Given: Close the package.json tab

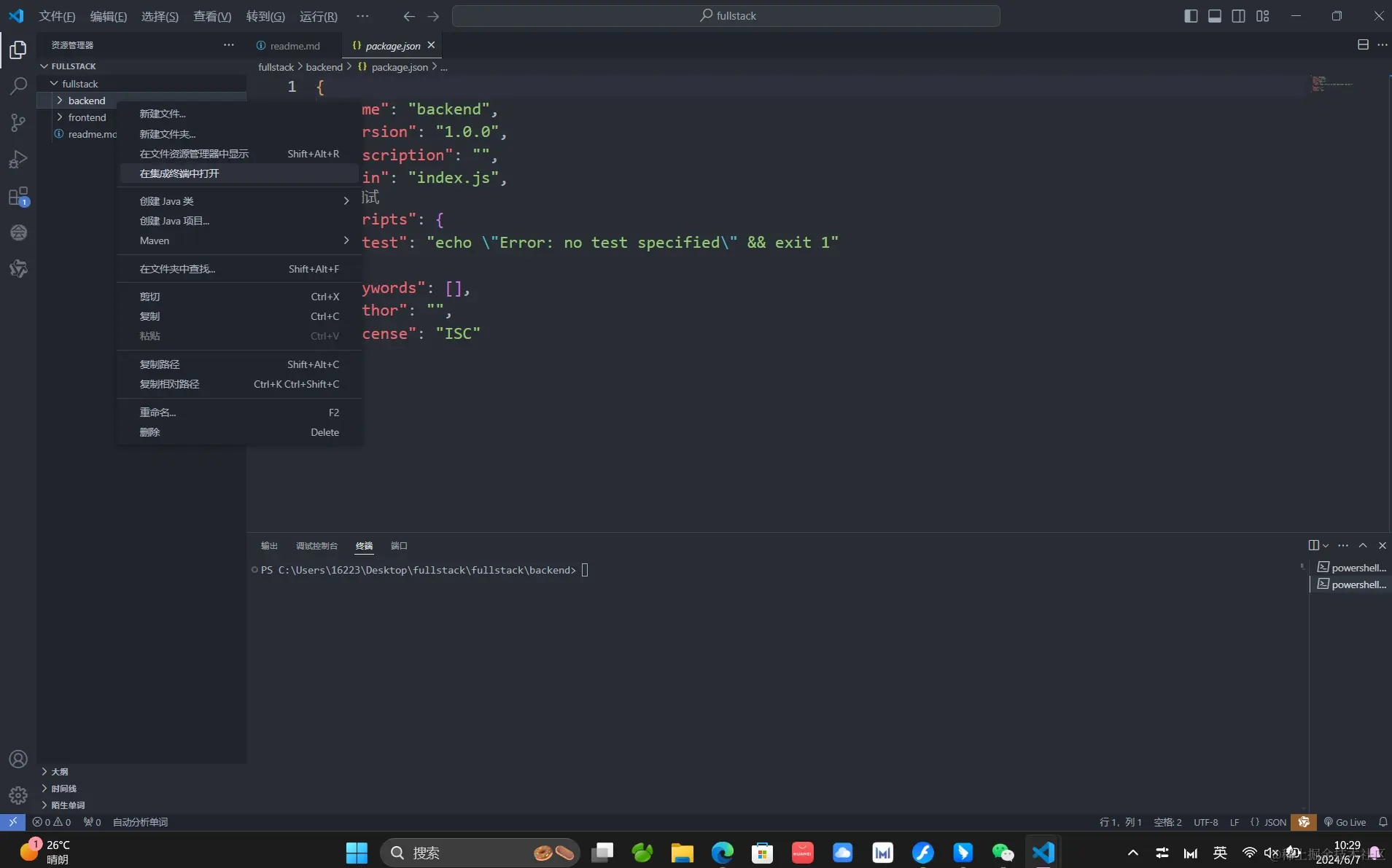Looking at the screenshot, I should coord(431,45).
